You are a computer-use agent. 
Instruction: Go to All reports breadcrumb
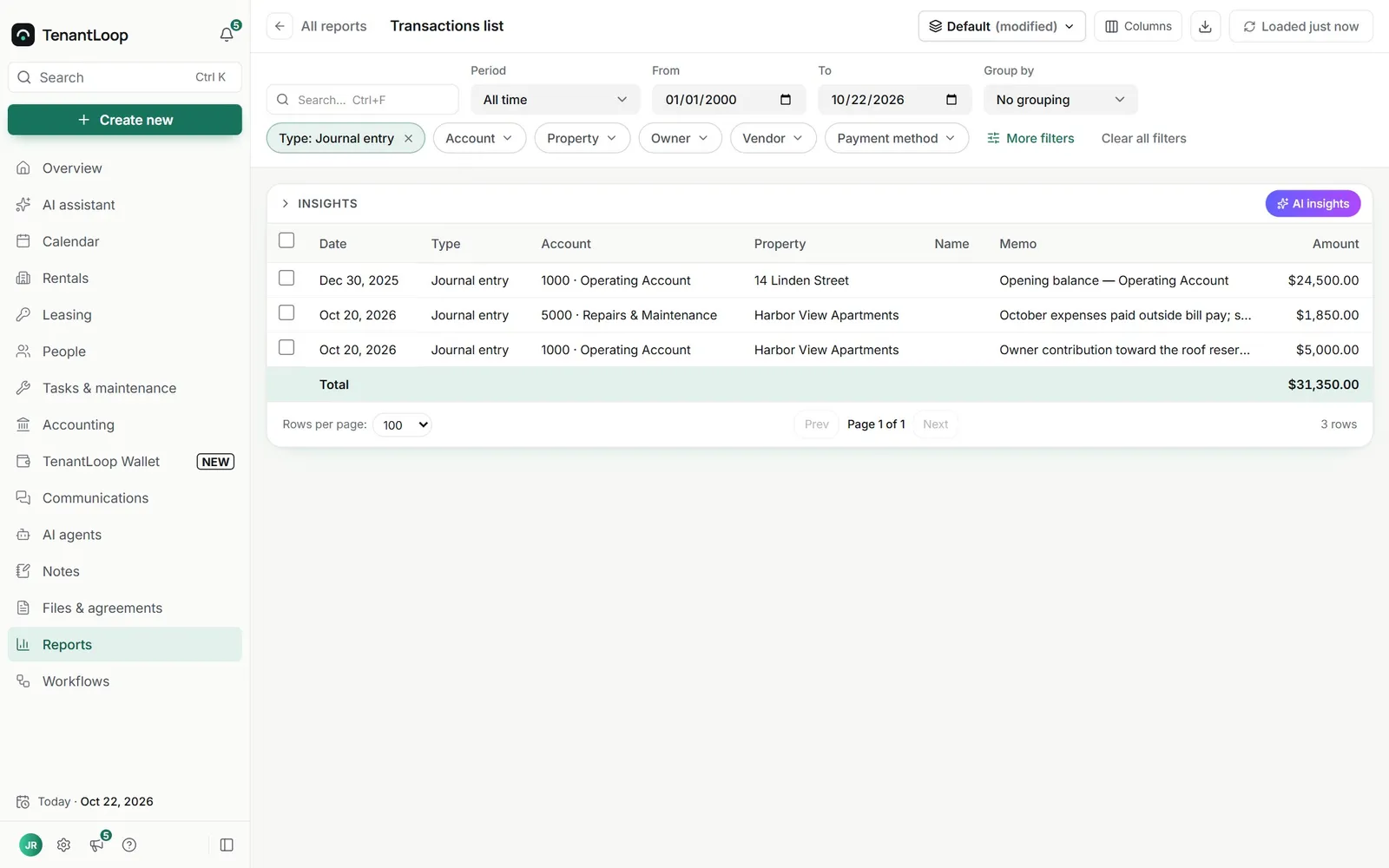(x=333, y=26)
